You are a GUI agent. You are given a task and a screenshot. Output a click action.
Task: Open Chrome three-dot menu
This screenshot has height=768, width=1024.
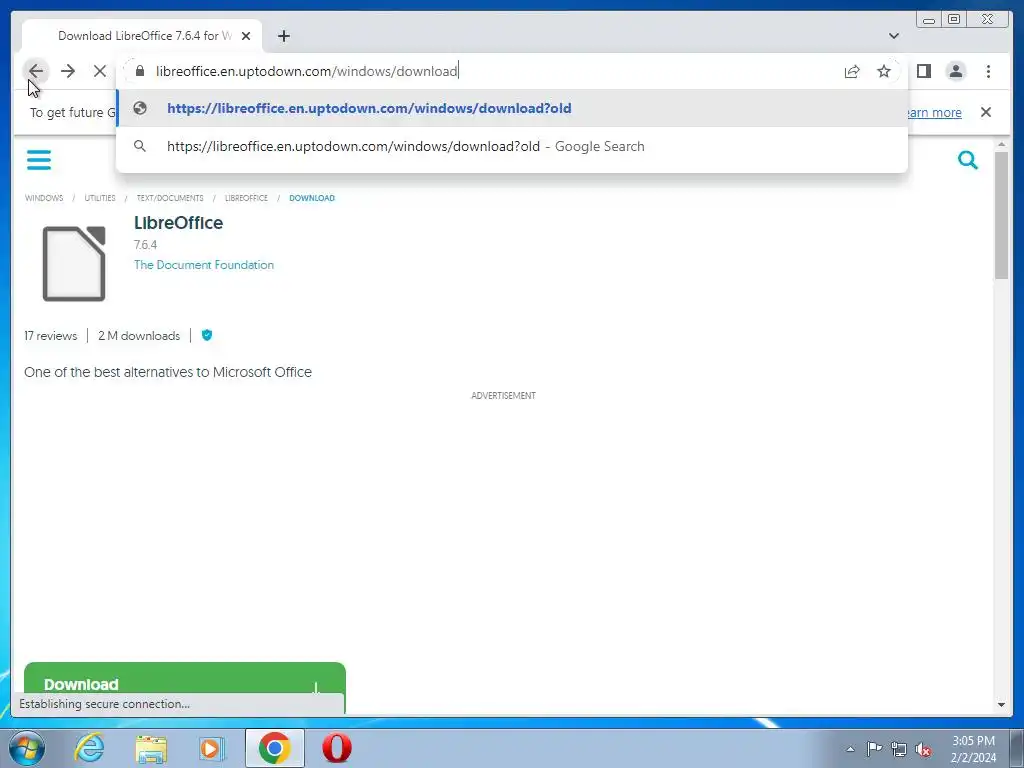click(x=988, y=71)
